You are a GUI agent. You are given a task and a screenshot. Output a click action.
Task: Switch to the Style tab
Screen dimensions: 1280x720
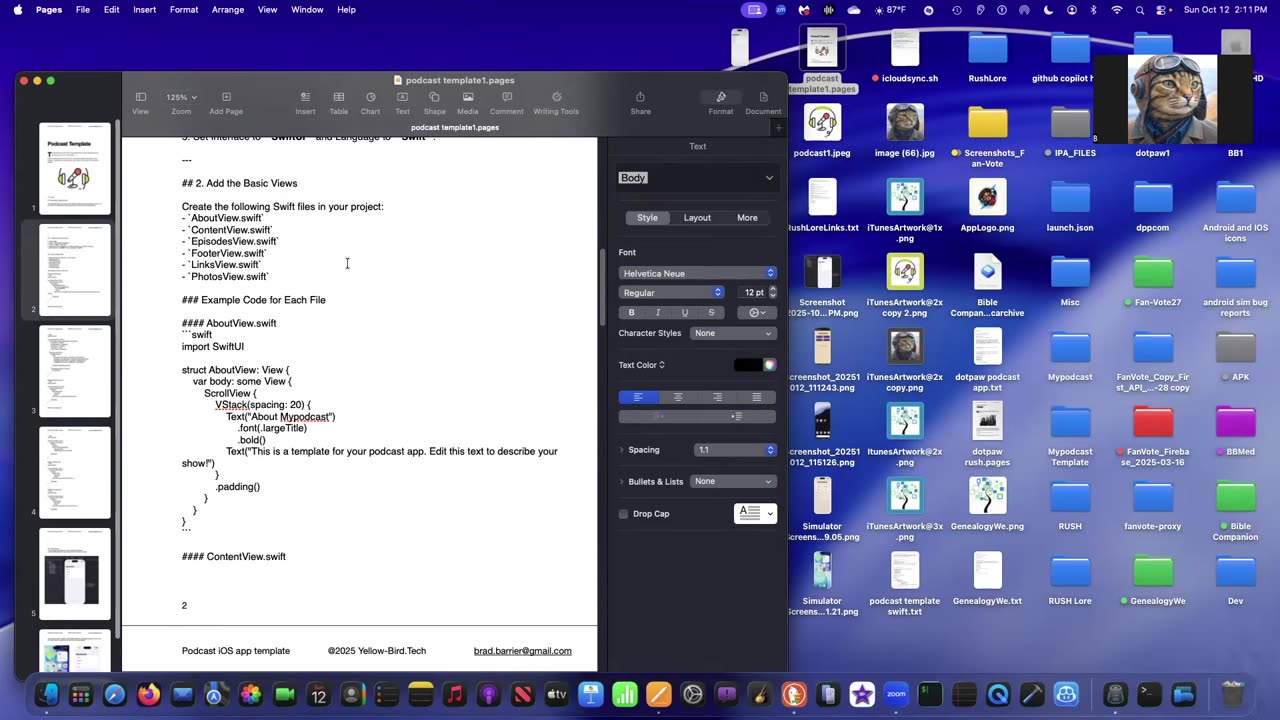pyautogui.click(x=648, y=218)
